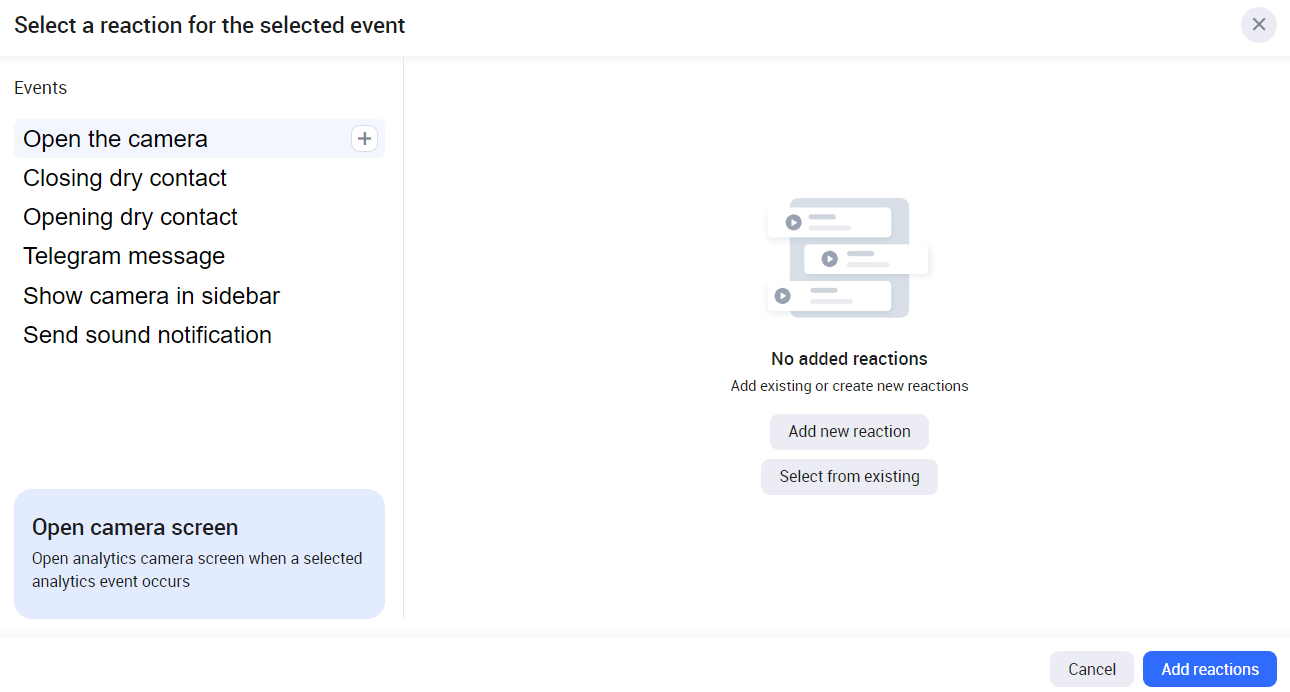
Task: Confirm with the Add reactions button
Action: click(x=1209, y=669)
